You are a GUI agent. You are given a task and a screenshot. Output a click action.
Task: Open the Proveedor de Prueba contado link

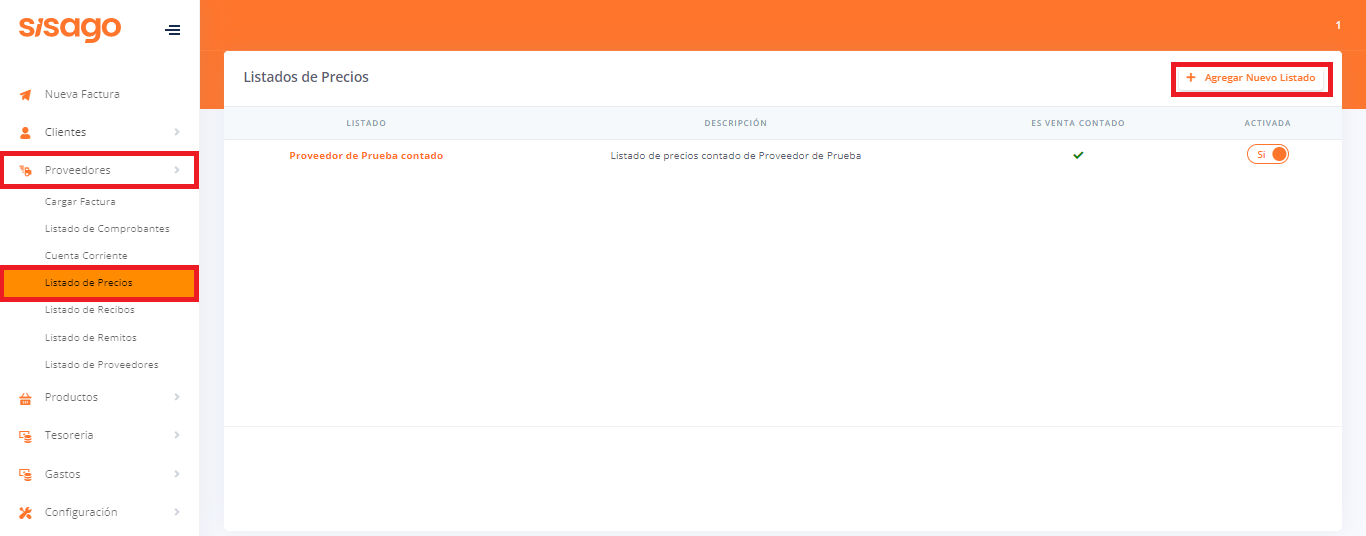click(366, 156)
